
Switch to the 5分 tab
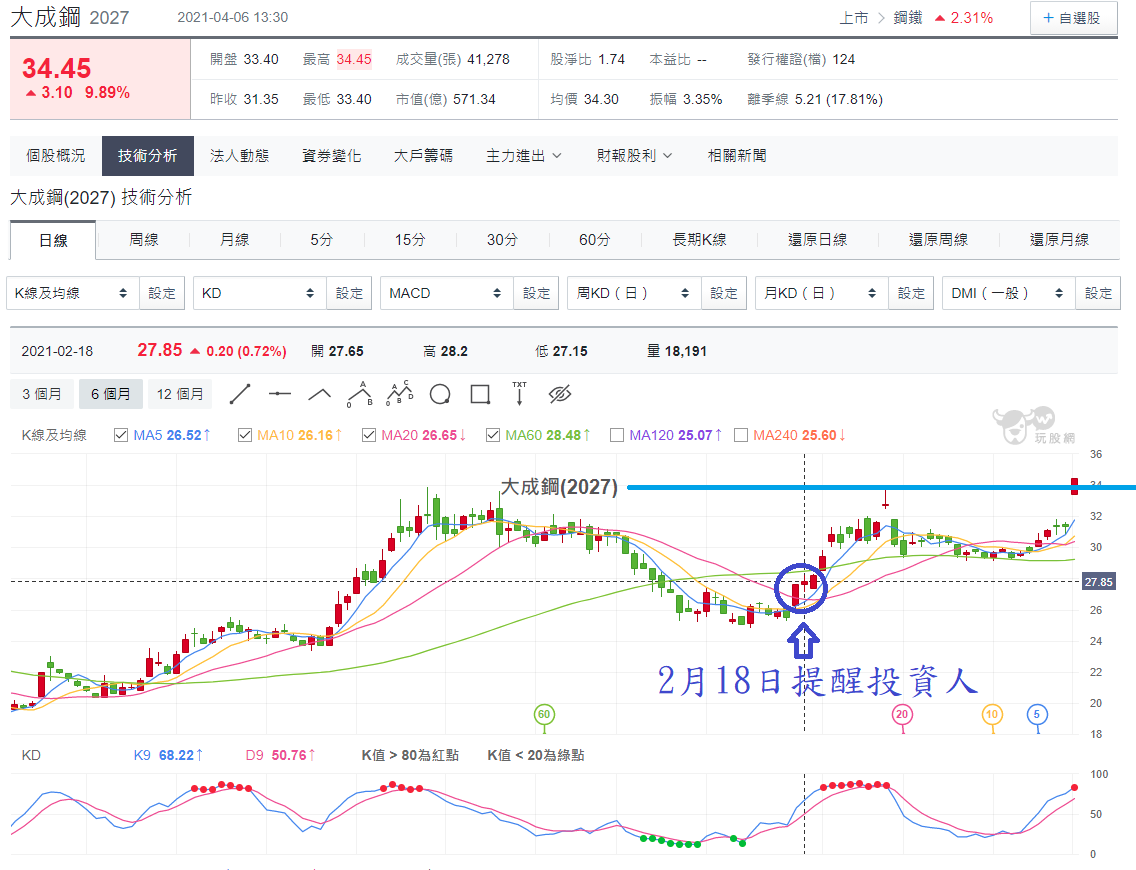tap(322, 240)
